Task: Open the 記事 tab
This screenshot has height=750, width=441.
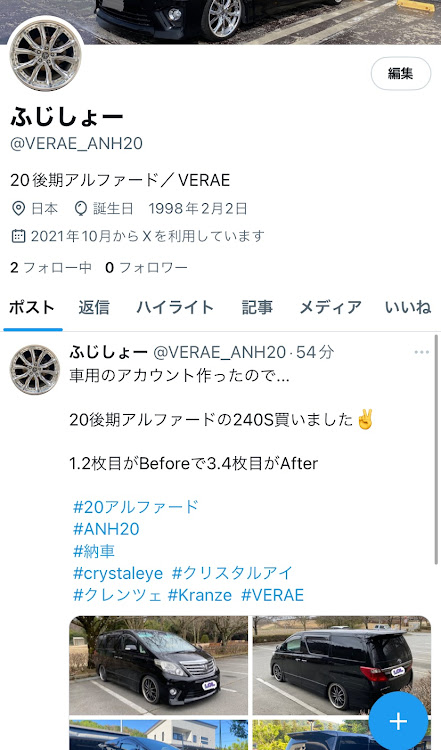Action: [257, 307]
